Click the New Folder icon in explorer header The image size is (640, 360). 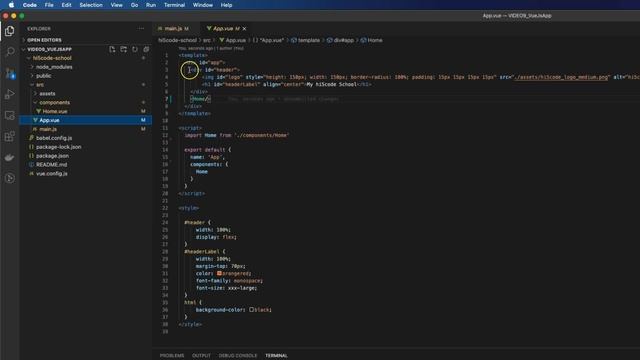tap(123, 49)
